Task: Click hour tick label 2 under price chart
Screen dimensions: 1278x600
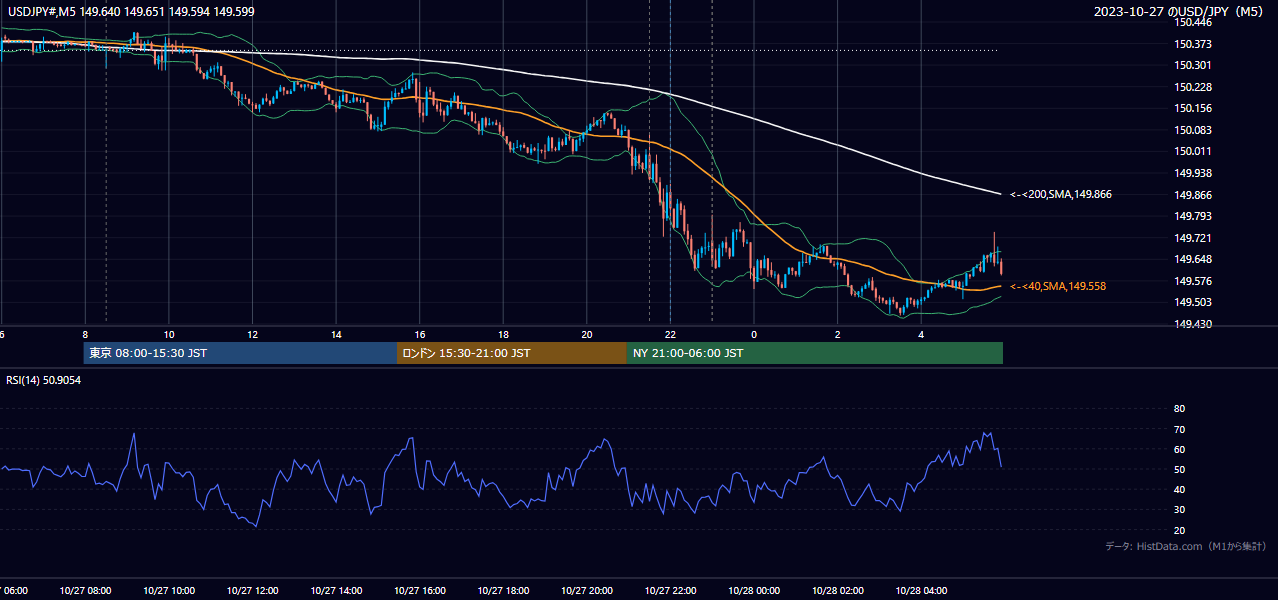Action: pyautogui.click(x=838, y=334)
